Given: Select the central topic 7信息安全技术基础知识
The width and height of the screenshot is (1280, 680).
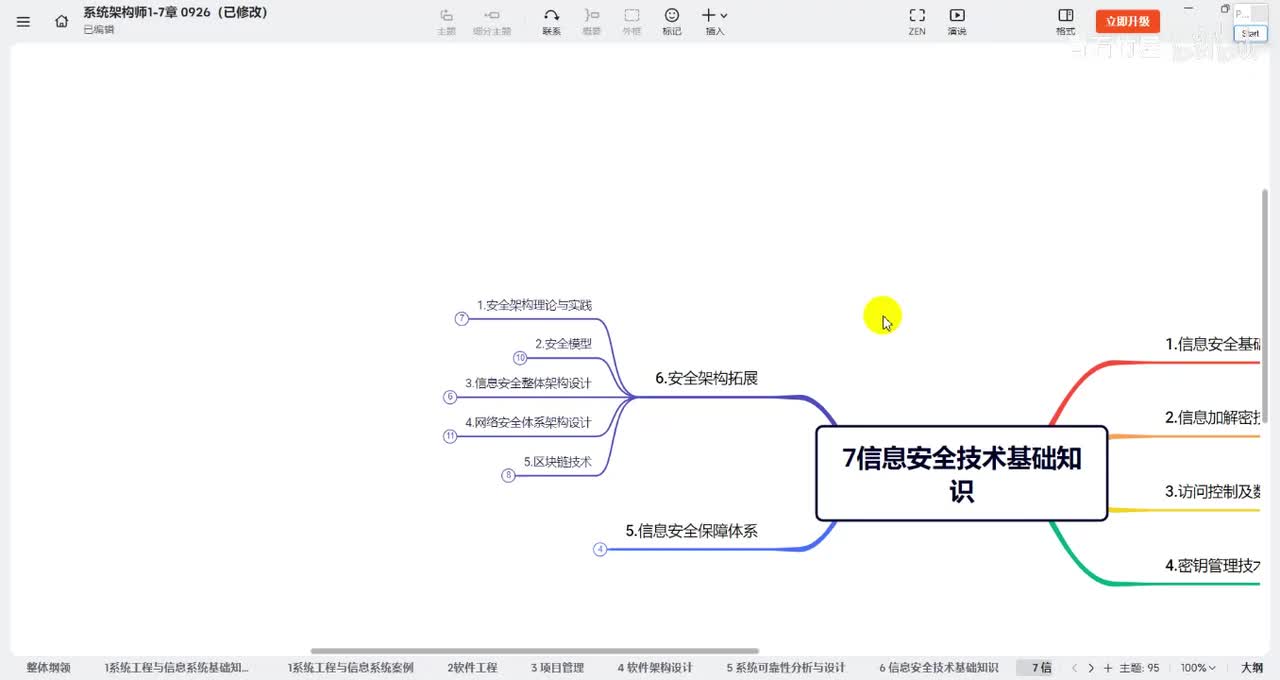Looking at the screenshot, I should [962, 474].
